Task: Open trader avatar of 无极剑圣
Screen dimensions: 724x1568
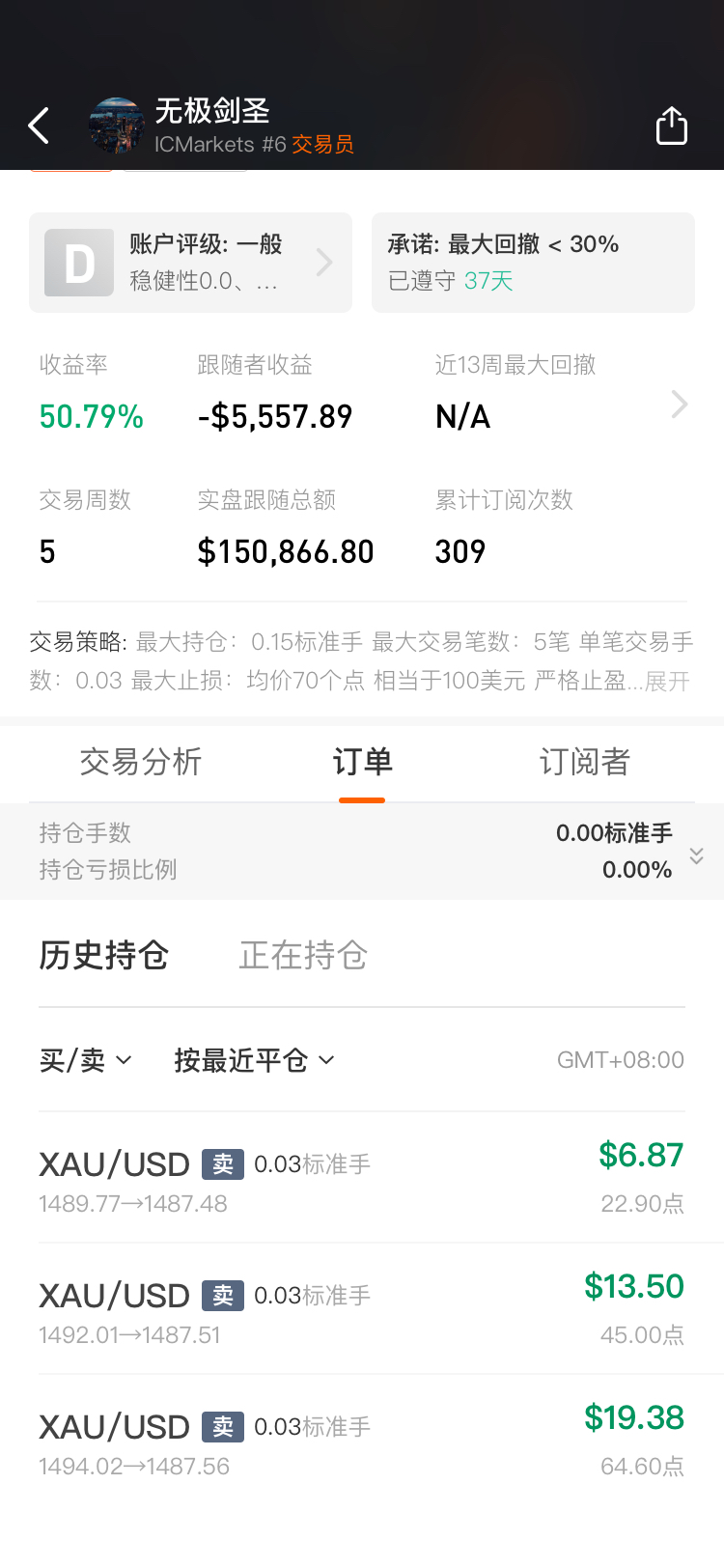Action: 116,126
